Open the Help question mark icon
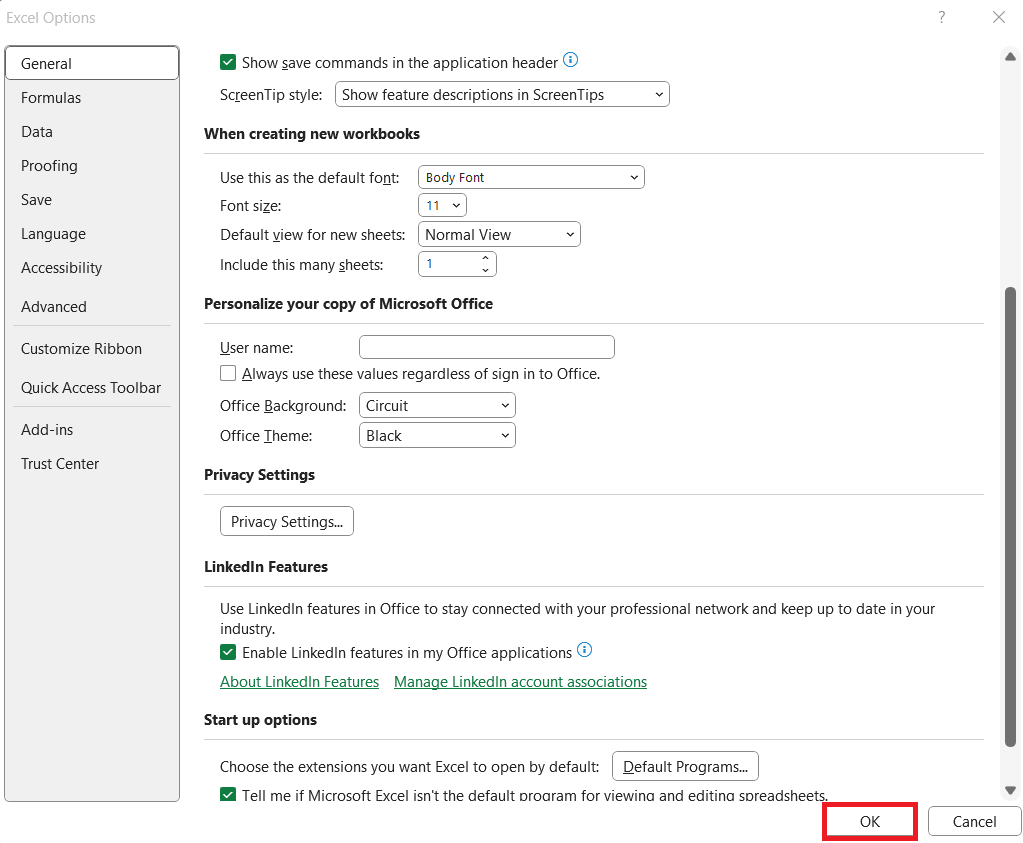The width and height of the screenshot is (1023, 843). [941, 18]
